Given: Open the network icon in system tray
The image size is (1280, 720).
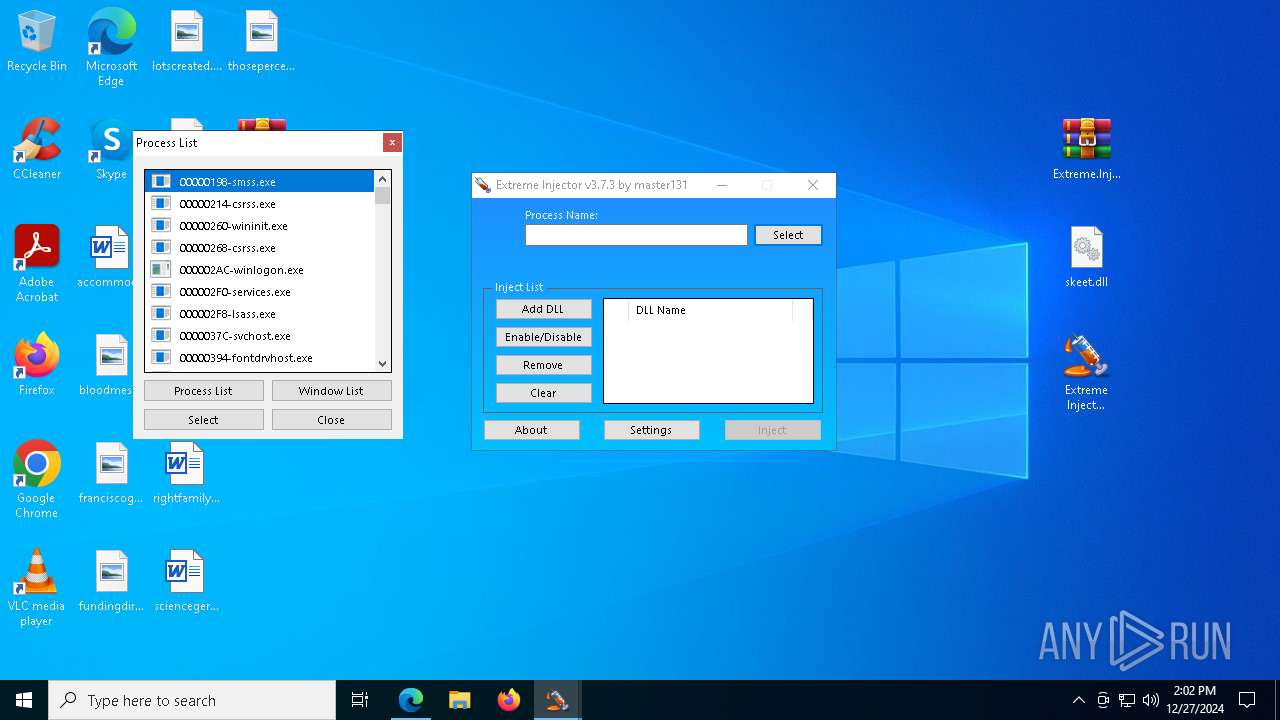Looking at the screenshot, I should pyautogui.click(x=1127, y=700).
